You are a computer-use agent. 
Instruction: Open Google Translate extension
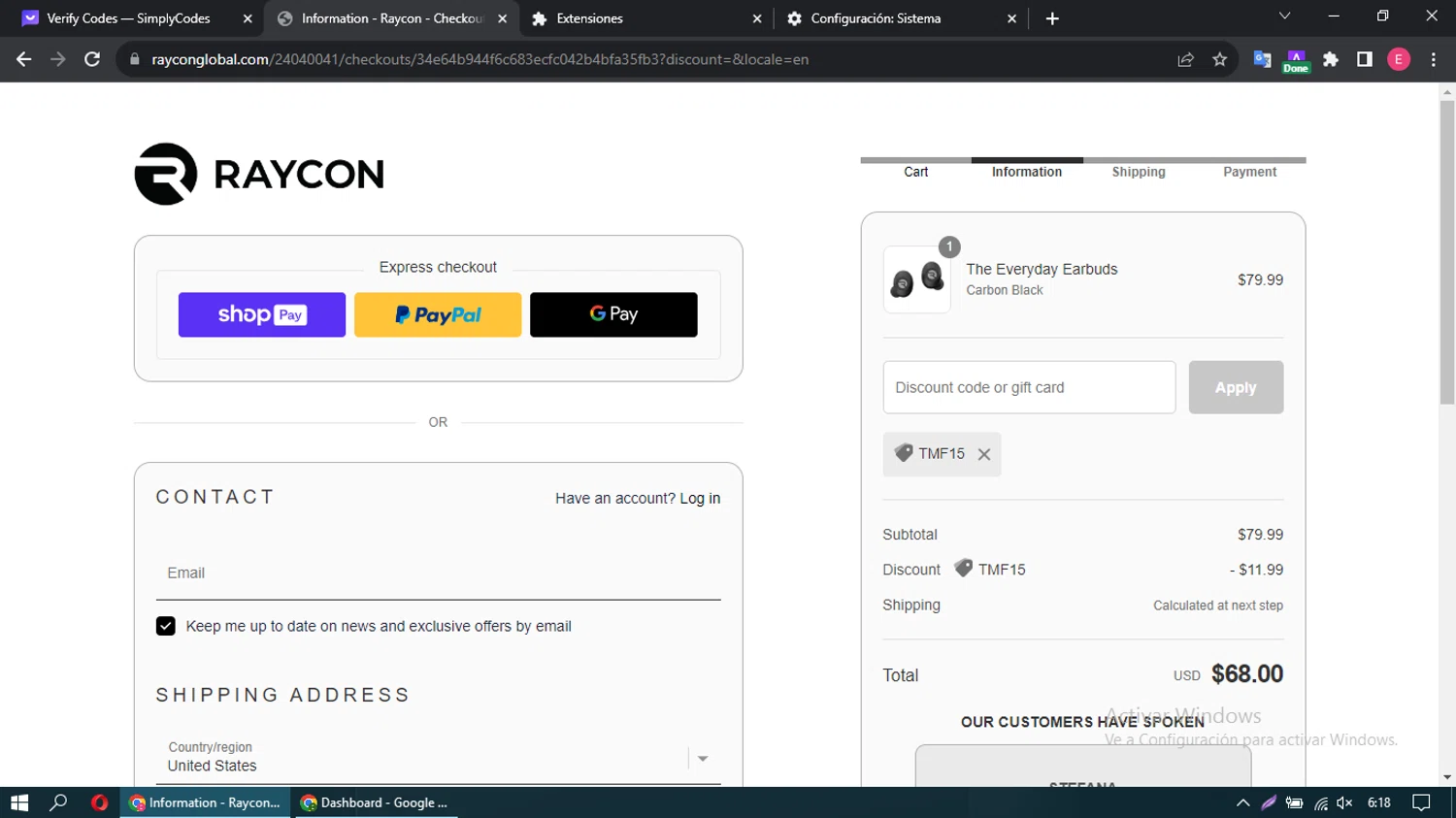(1262, 59)
